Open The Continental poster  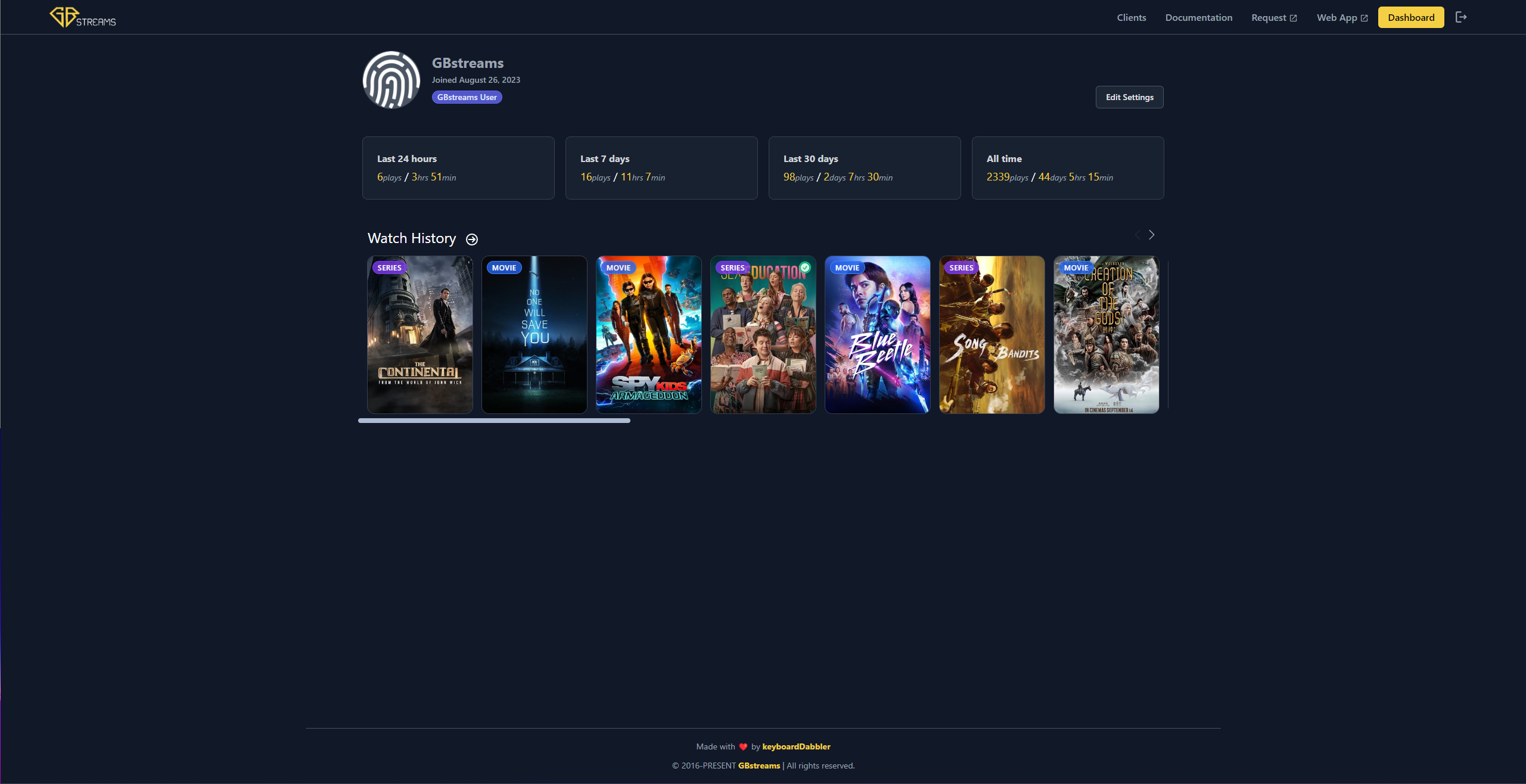coord(420,335)
